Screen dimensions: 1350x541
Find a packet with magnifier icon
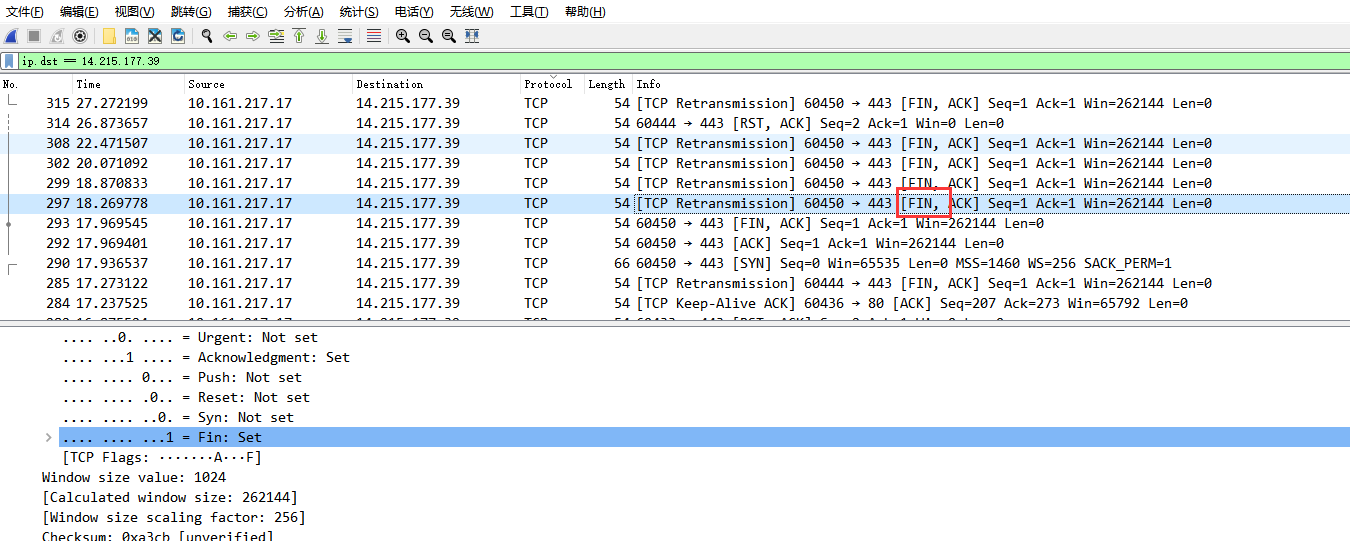pos(207,36)
